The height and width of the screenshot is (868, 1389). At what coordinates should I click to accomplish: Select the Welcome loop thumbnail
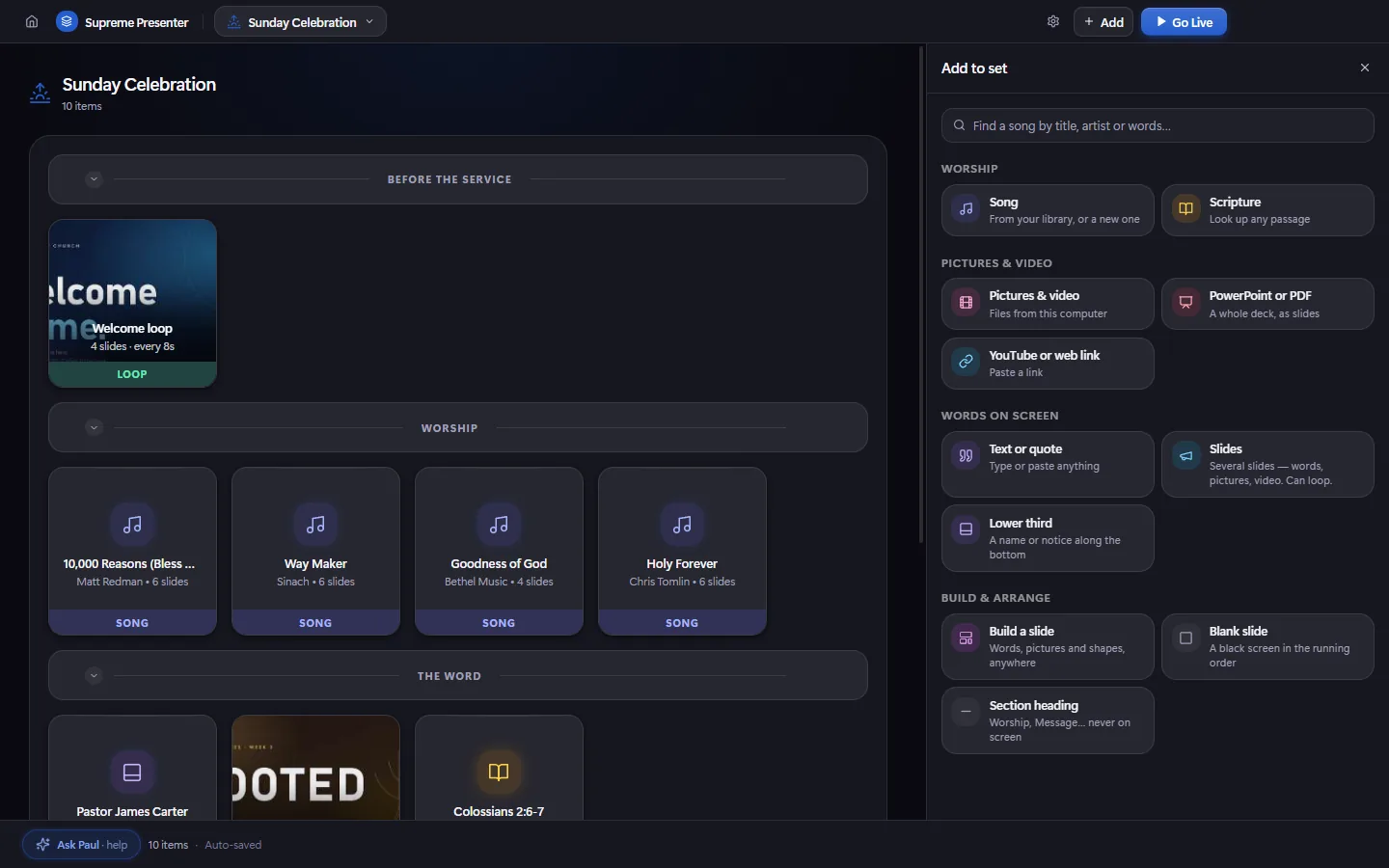pyautogui.click(x=132, y=303)
